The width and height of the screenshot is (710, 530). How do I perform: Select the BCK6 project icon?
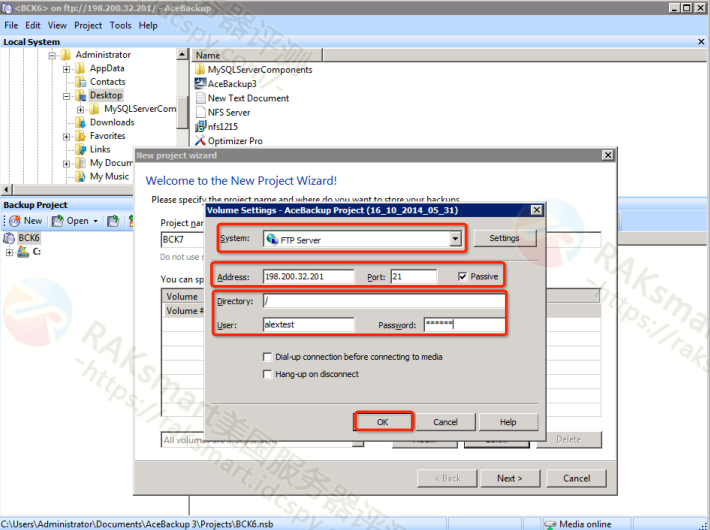(x=9, y=238)
